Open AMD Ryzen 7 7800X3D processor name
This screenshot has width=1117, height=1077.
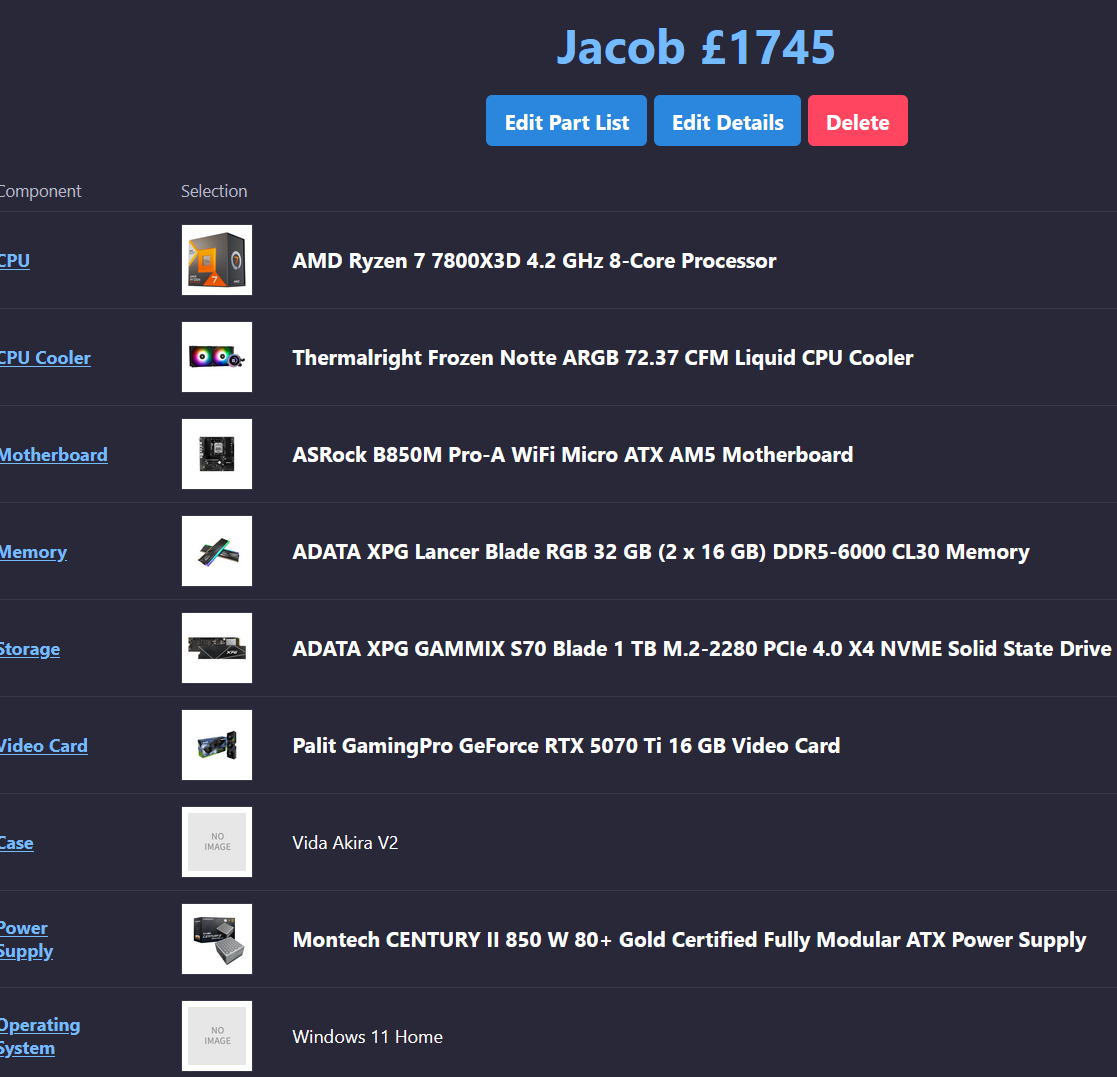tap(534, 261)
